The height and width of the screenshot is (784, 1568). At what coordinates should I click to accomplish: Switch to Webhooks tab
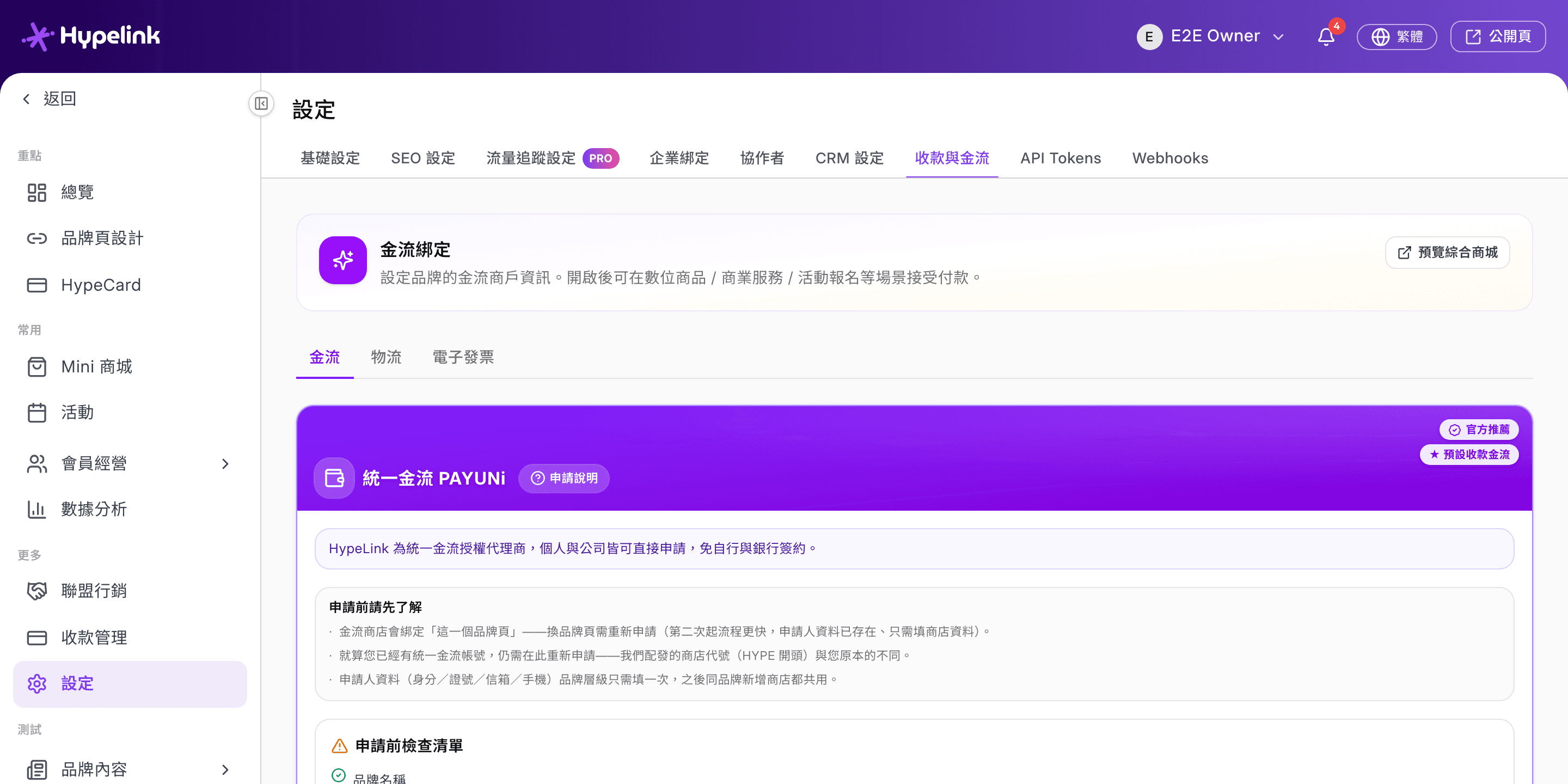click(1170, 158)
